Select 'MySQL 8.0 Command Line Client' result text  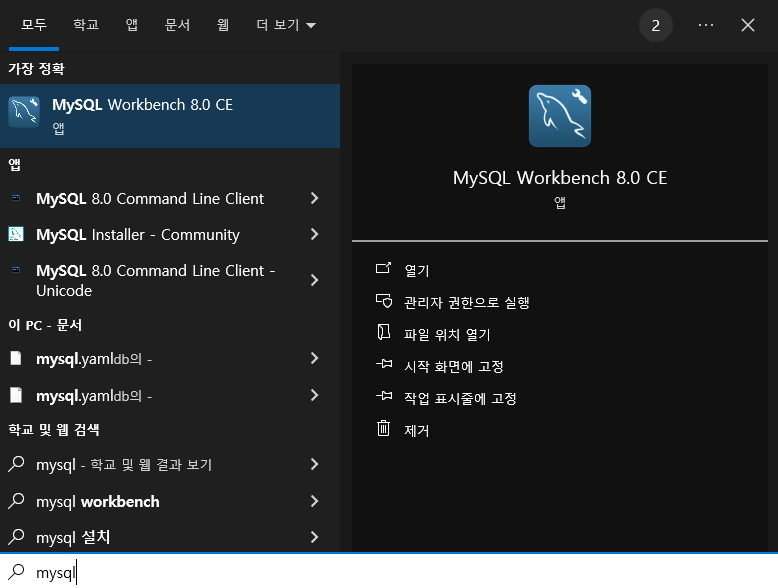150,198
